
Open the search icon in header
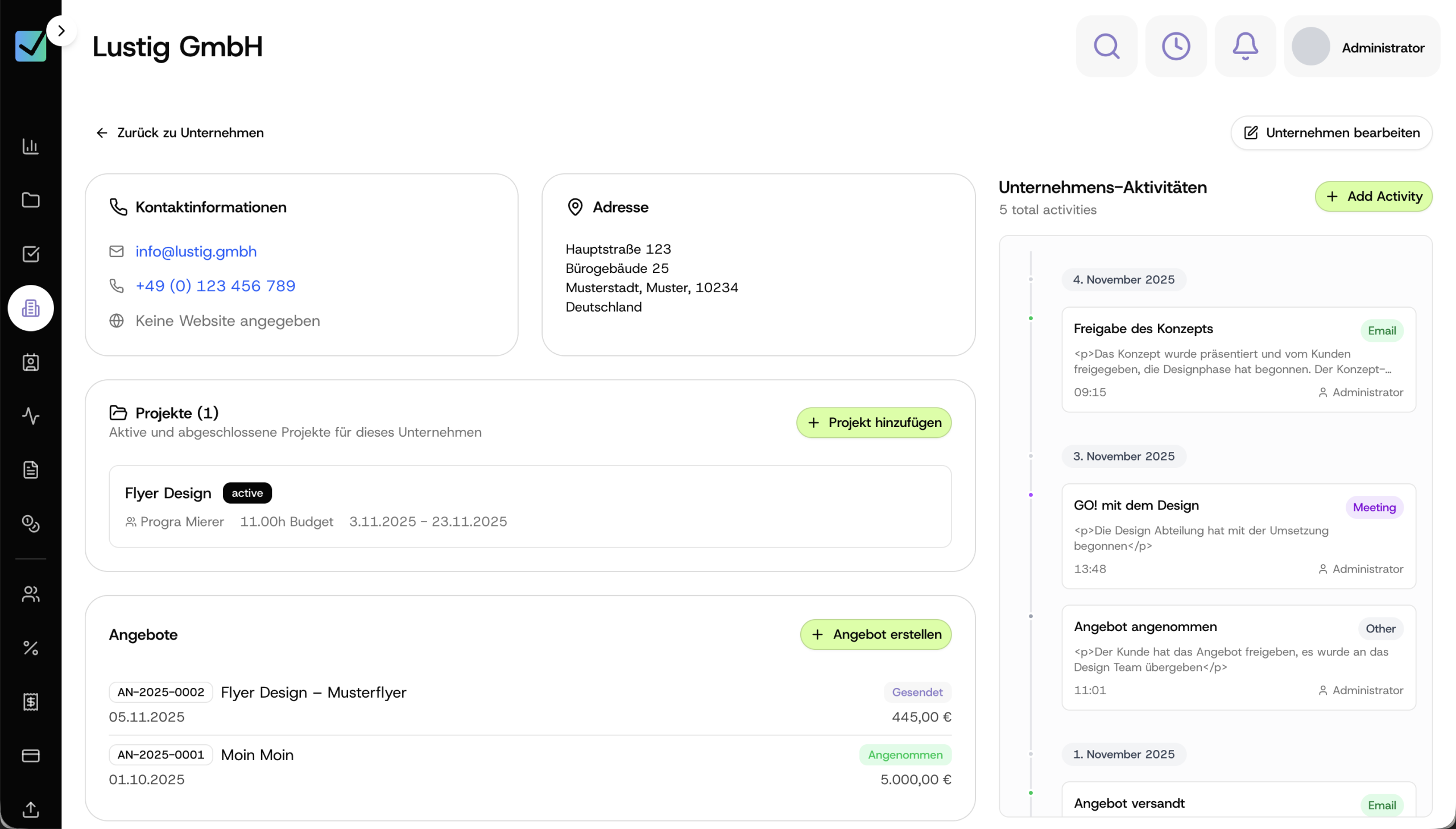1106,47
